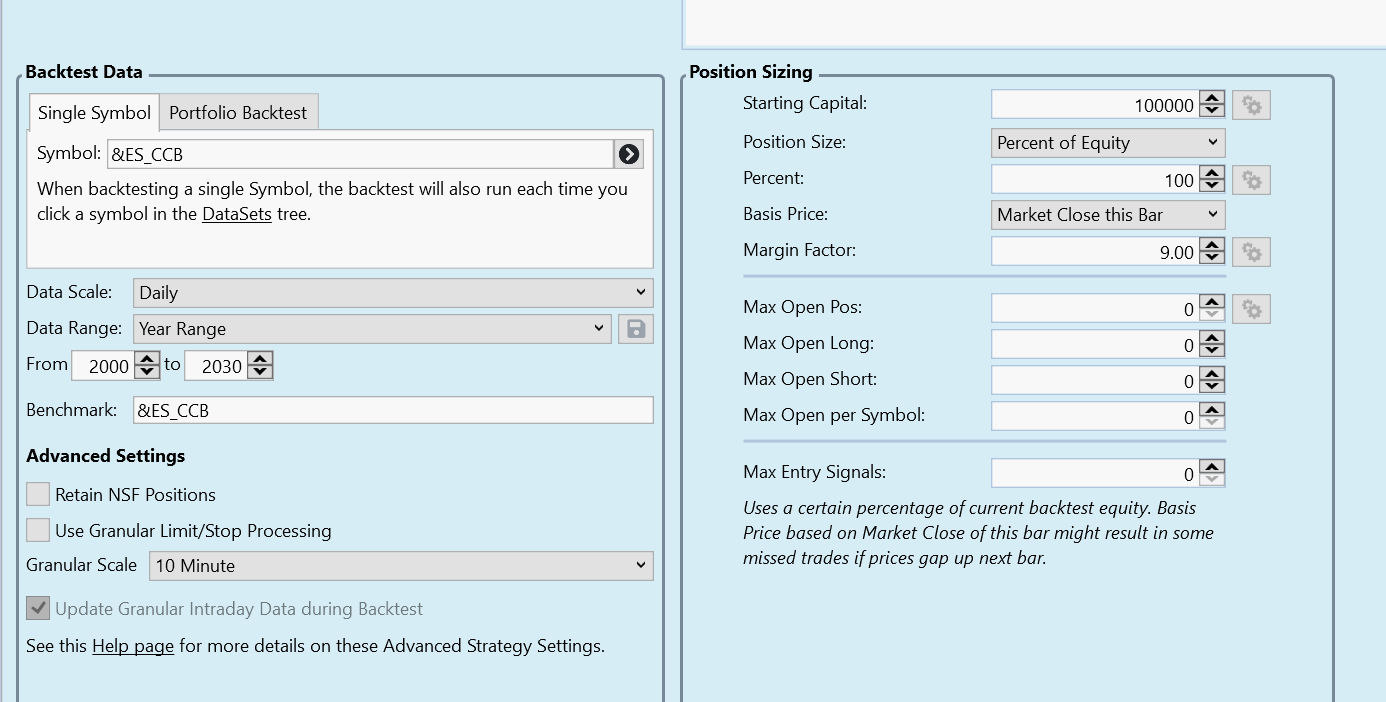Click the save icon beside Data Range
Viewport: 1386px width, 702px height.
(x=635, y=329)
